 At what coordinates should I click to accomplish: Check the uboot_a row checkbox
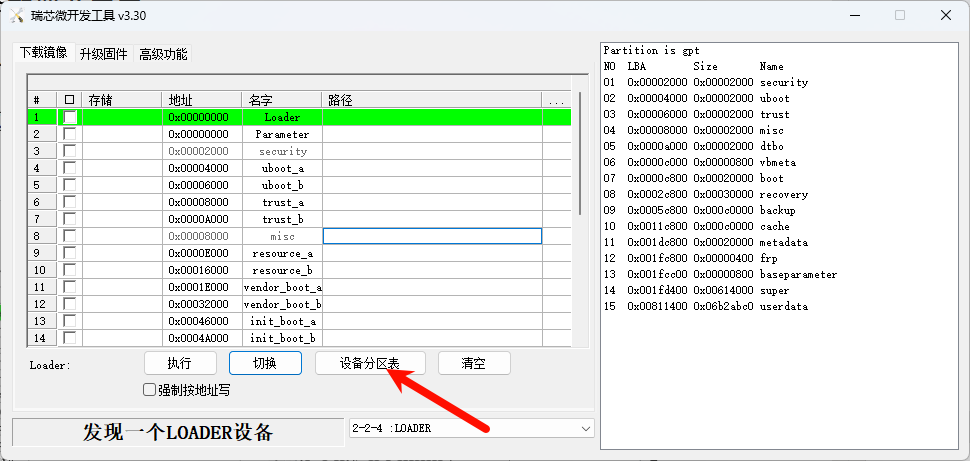point(70,168)
